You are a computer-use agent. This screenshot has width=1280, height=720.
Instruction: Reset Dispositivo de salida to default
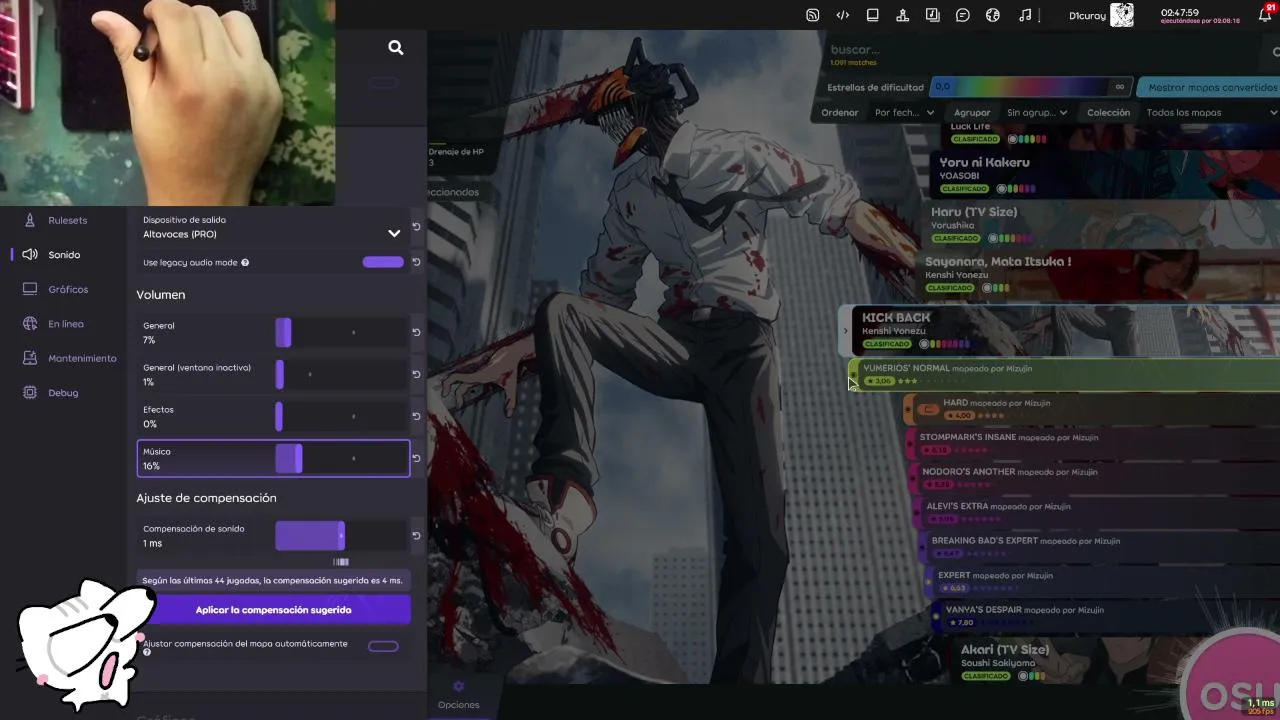coord(416,227)
